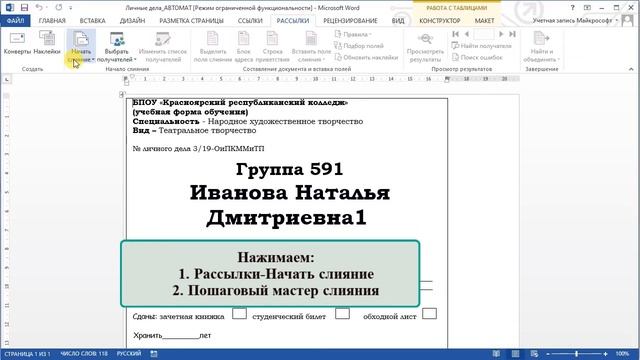Screen dimensions: 640x360
Task: Switch to the ВСТАВКА tab
Action: click(93, 20)
